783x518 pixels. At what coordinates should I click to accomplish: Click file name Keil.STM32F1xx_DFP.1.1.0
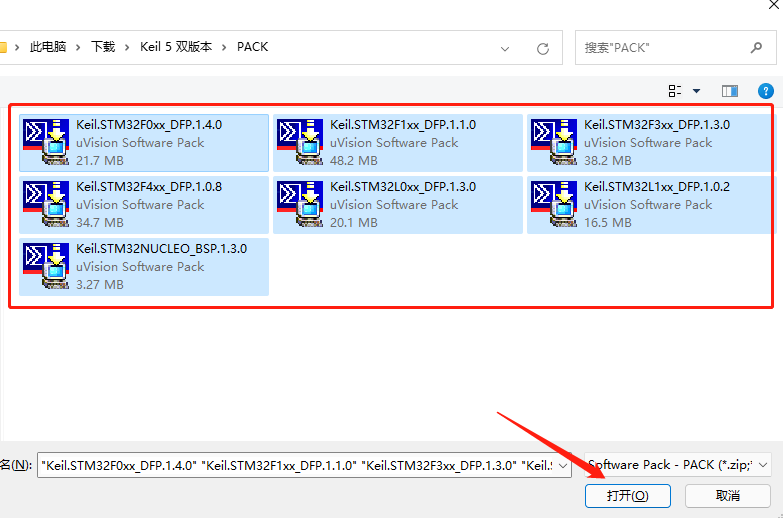pos(403,125)
